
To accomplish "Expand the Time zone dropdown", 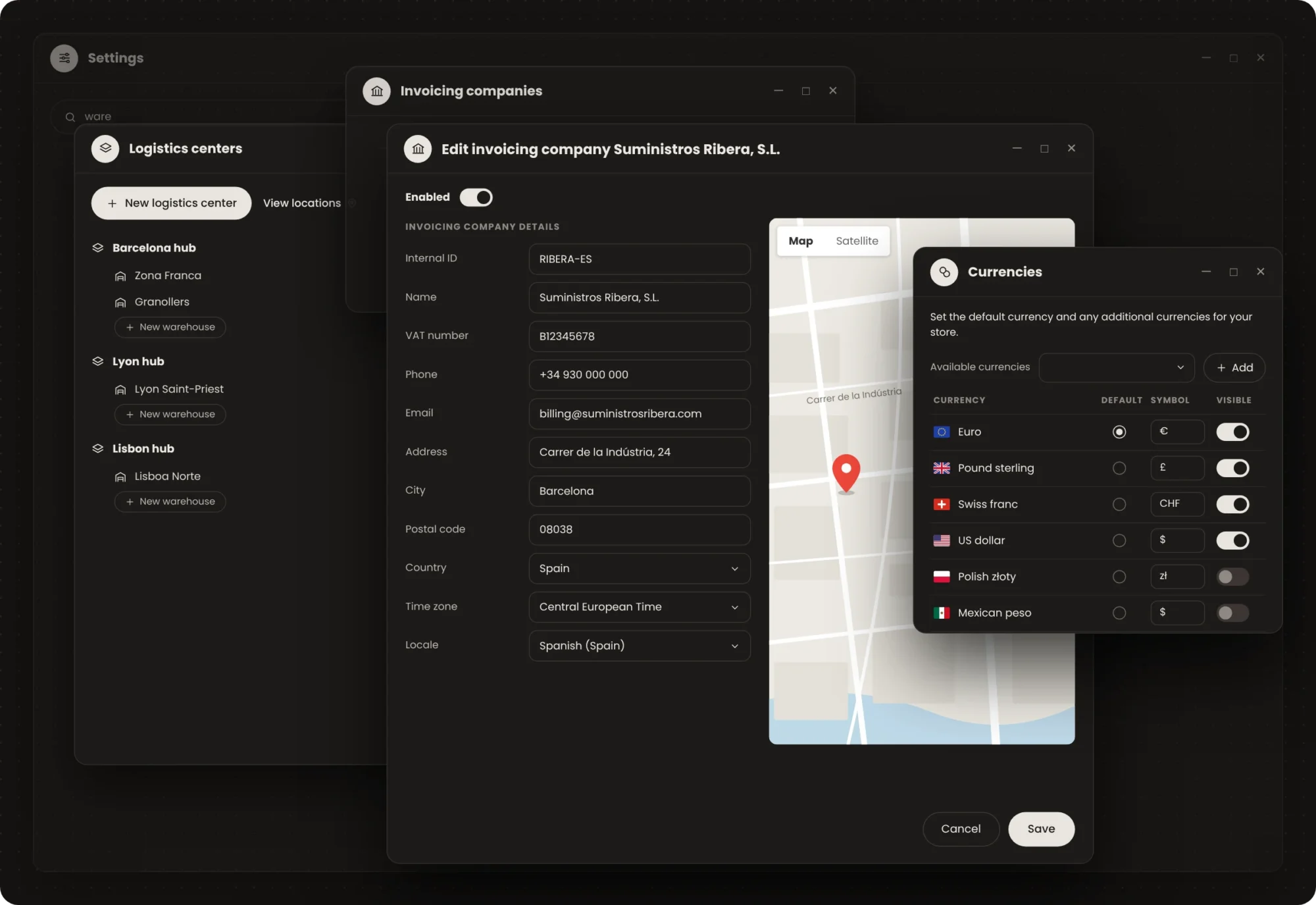I will point(640,607).
